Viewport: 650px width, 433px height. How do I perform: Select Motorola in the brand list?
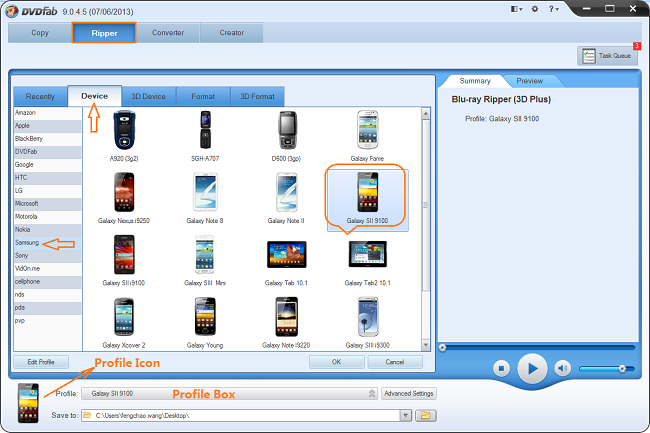[48, 216]
